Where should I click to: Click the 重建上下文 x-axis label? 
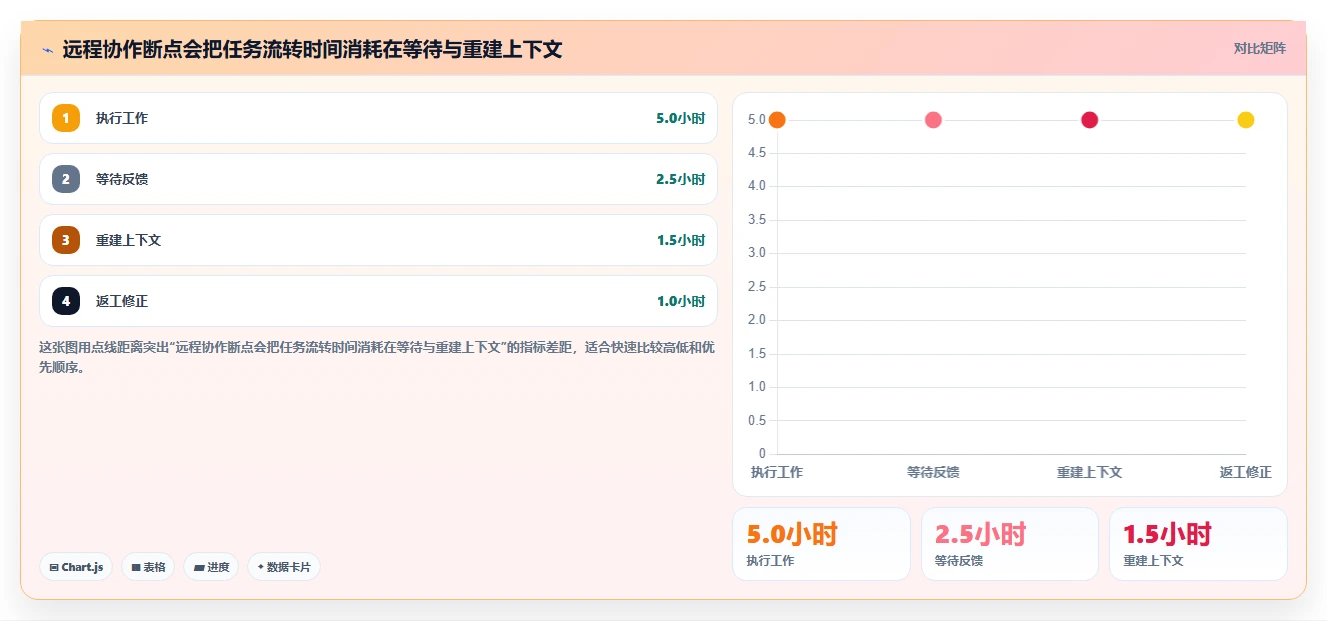click(1090, 472)
